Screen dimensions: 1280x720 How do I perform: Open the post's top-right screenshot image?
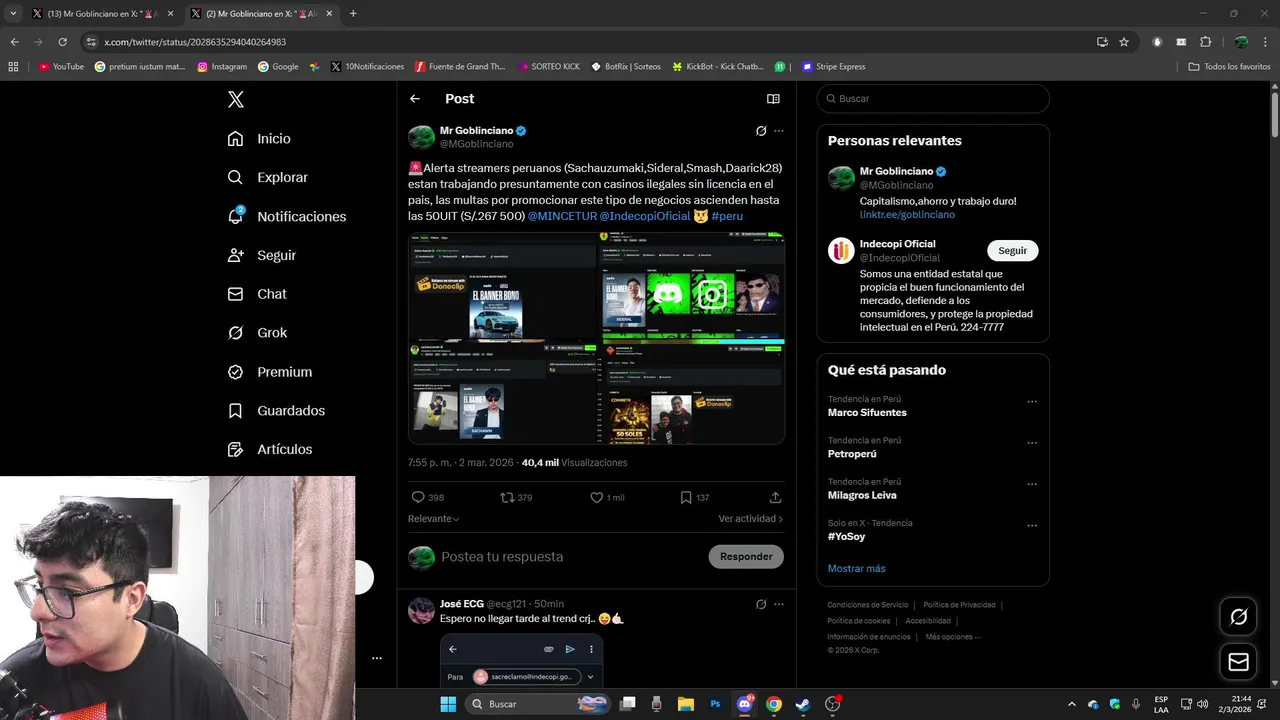point(692,286)
